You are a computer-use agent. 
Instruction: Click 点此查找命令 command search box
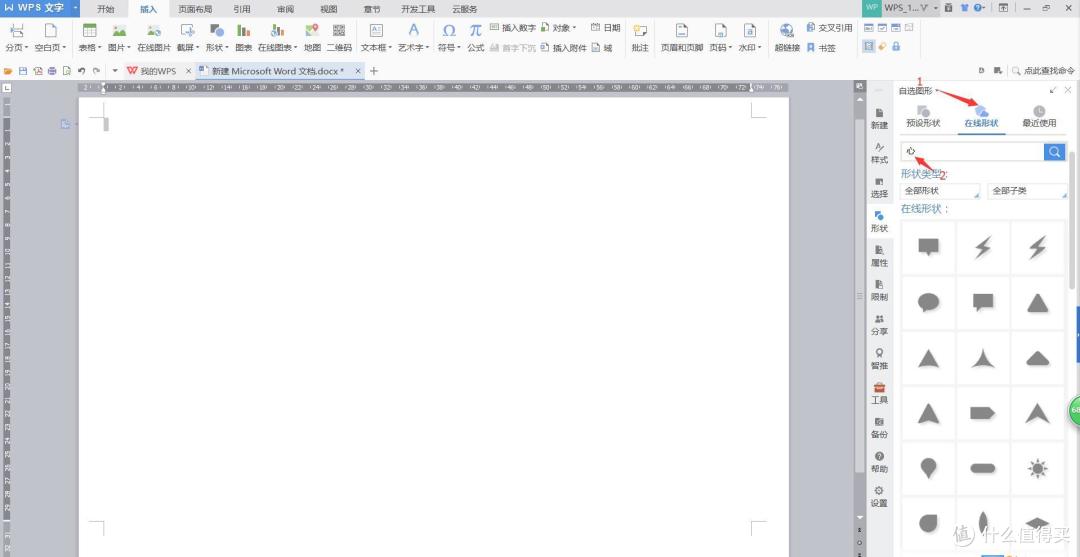[1043, 70]
